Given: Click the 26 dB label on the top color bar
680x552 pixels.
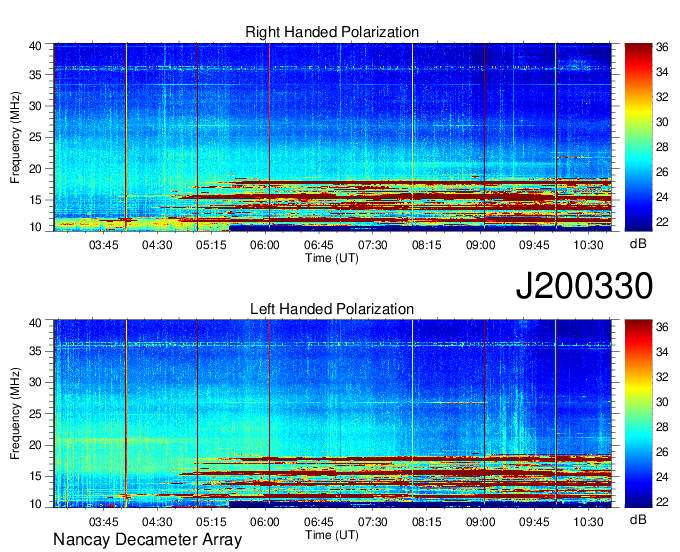Looking at the screenshot, I should 662,172.
